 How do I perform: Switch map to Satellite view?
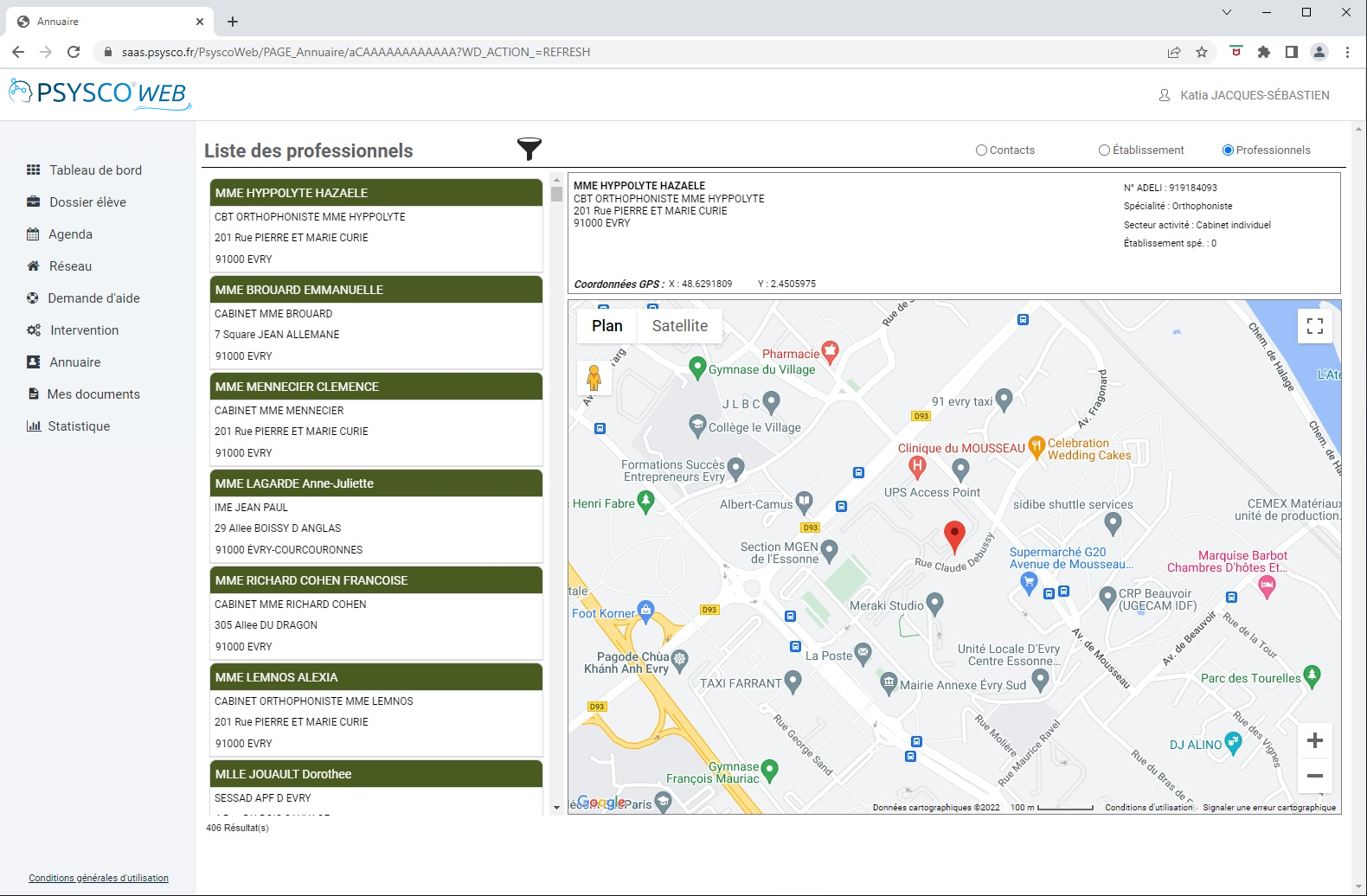(679, 326)
